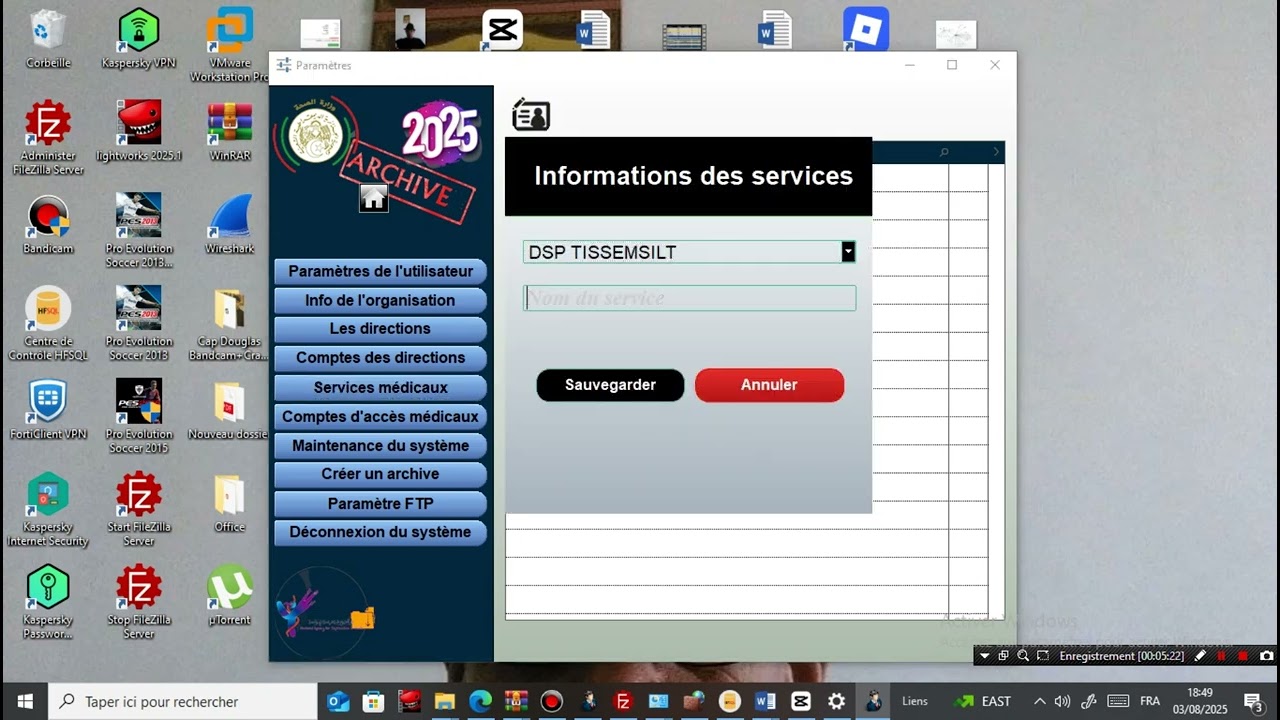Click FRA language indicator in tray
The width and height of the screenshot is (1280, 720).
[x=1150, y=701]
